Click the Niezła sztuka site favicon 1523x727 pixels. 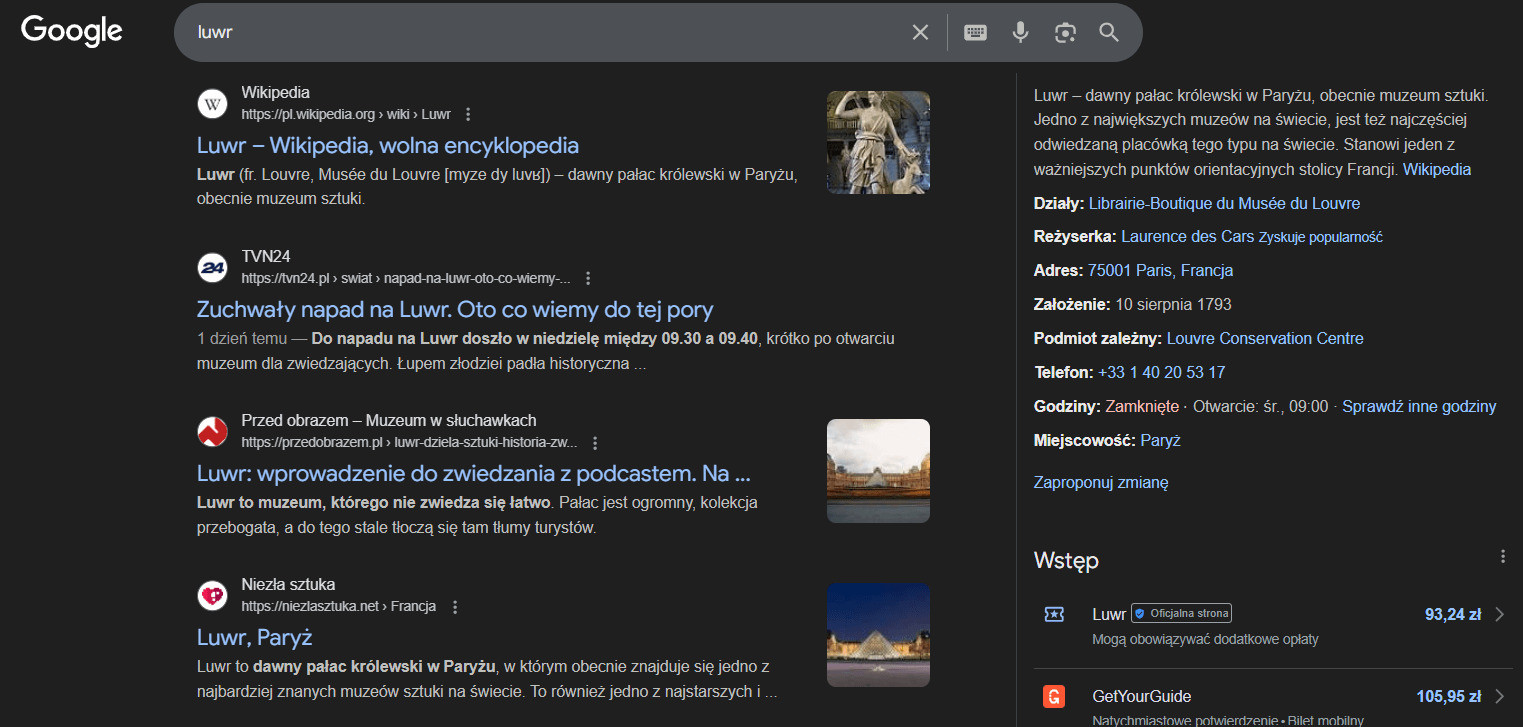click(212, 595)
